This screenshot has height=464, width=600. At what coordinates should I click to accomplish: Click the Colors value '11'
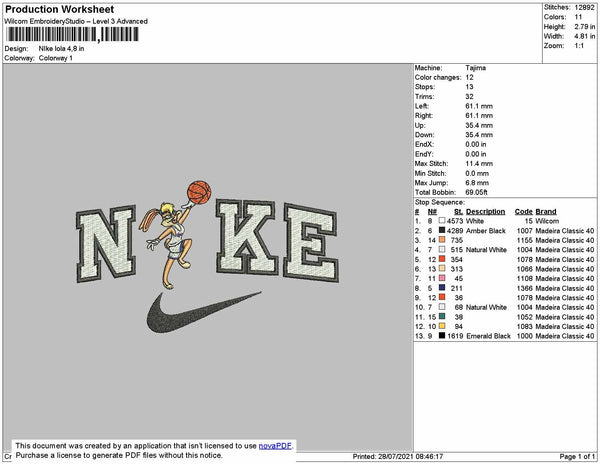[578, 17]
